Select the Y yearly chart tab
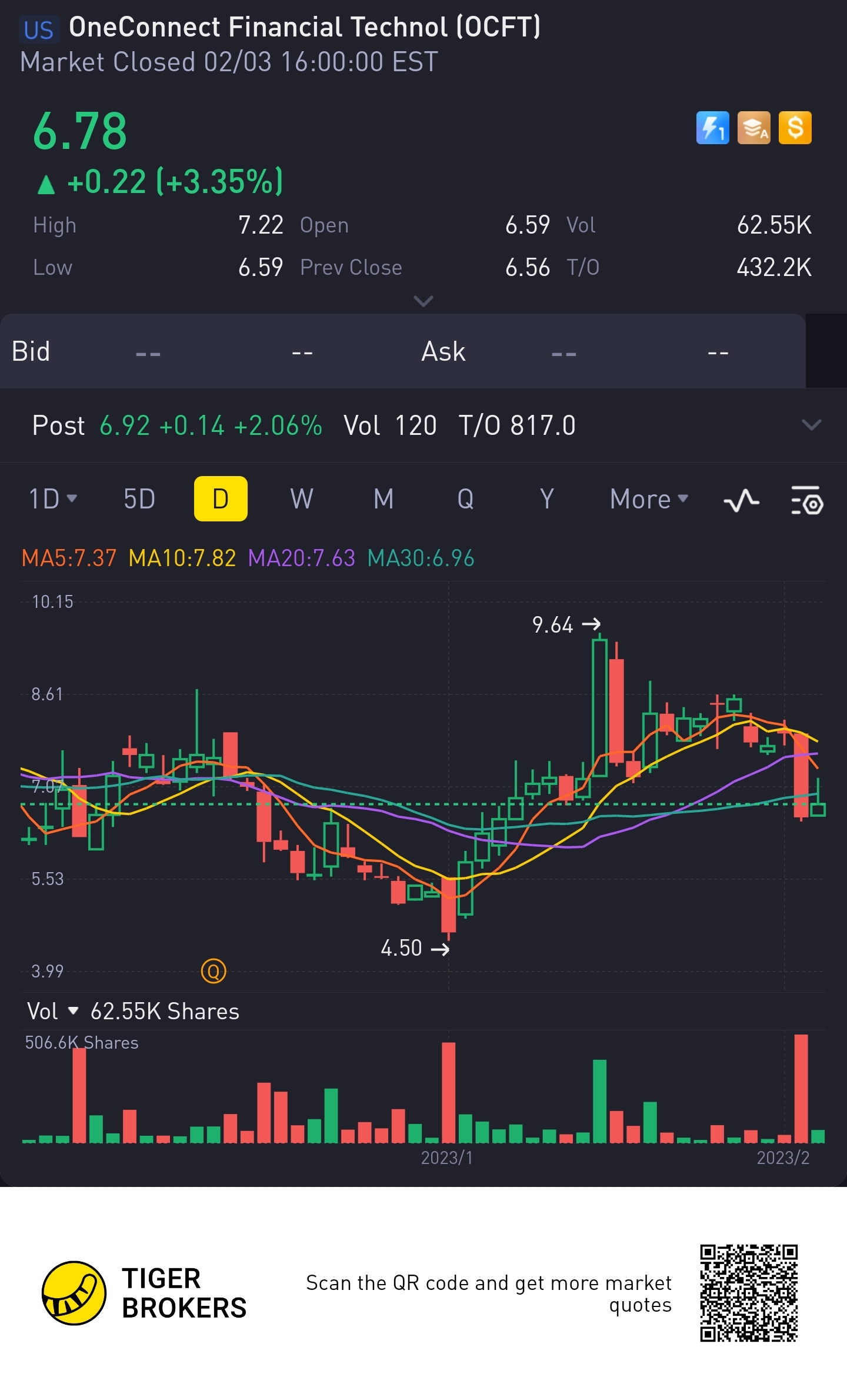 tap(547, 499)
